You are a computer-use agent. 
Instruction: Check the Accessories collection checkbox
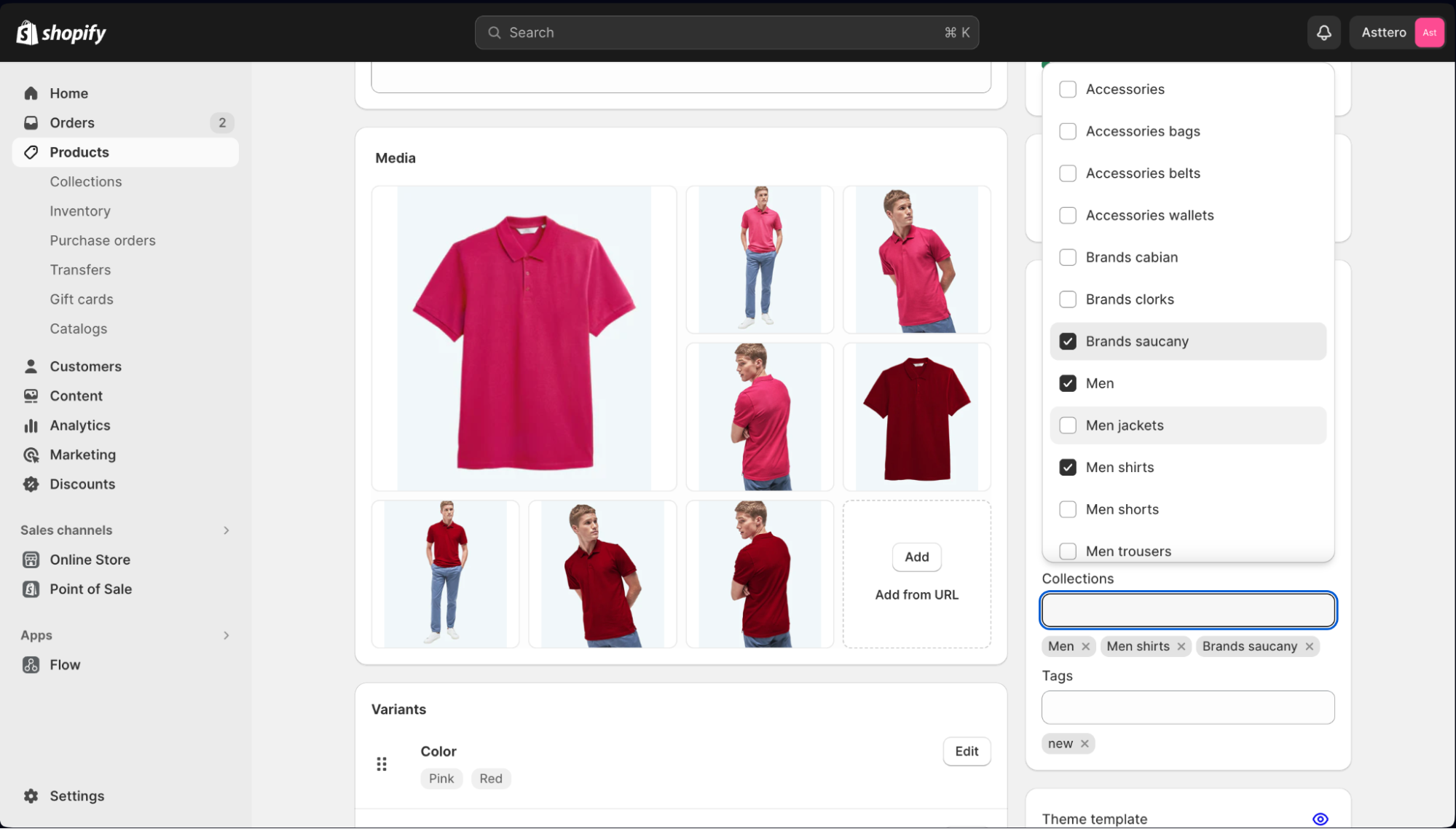coord(1068,90)
